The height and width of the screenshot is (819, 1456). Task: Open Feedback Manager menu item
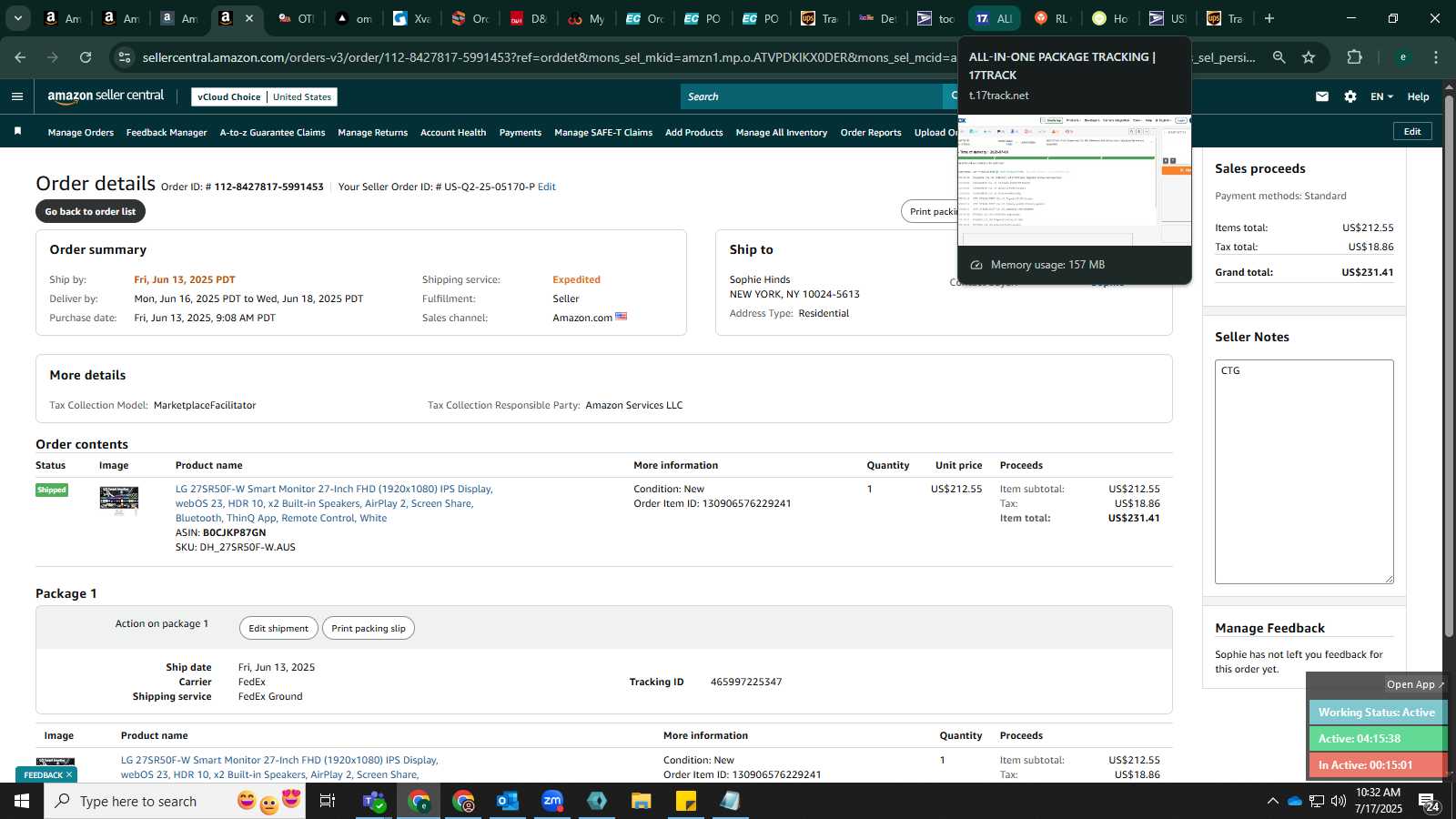(x=167, y=133)
